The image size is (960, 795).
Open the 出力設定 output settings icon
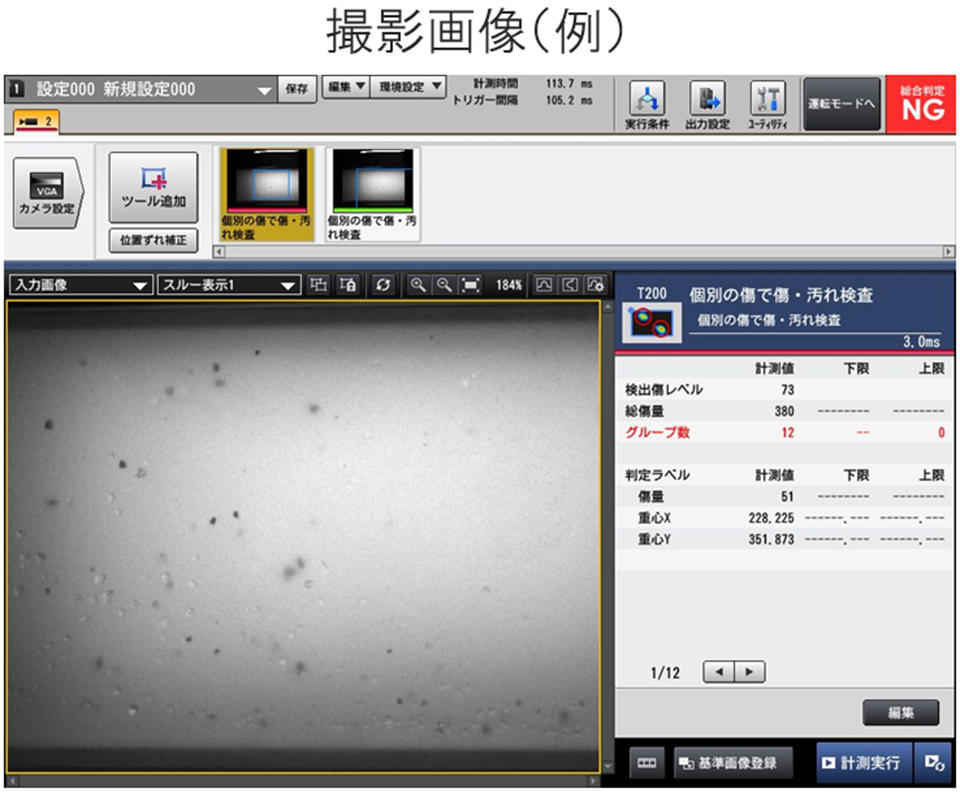707,105
